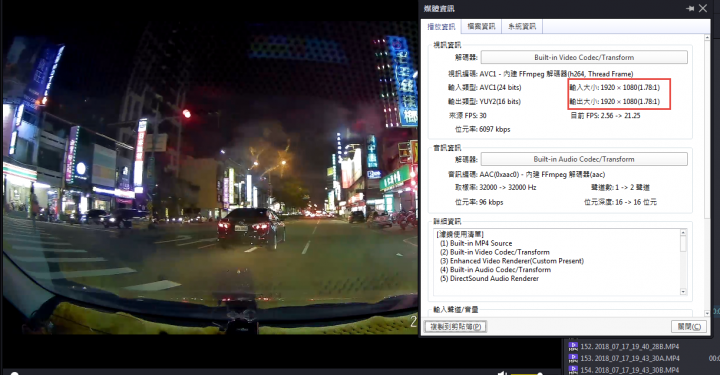Click the '位元率: 6097 kbps' video bitrate text
Viewport: 720px width, 375px height.
pyautogui.click(x=482, y=129)
